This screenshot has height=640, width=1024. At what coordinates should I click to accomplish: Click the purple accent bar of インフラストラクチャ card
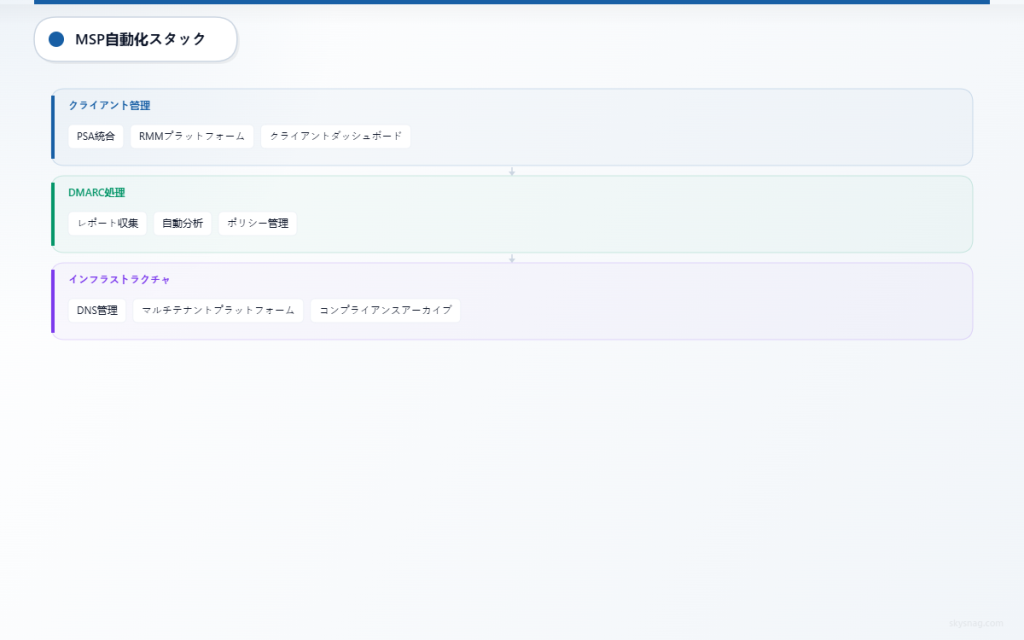53,301
